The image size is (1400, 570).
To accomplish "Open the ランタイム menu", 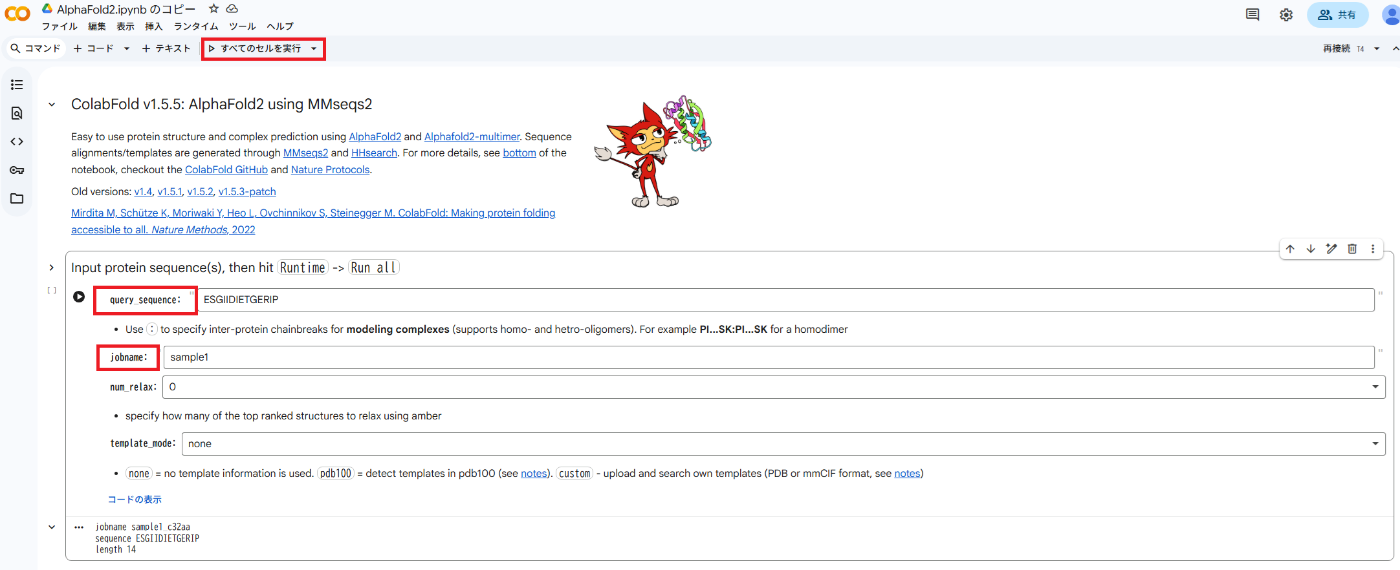I will pos(197,26).
